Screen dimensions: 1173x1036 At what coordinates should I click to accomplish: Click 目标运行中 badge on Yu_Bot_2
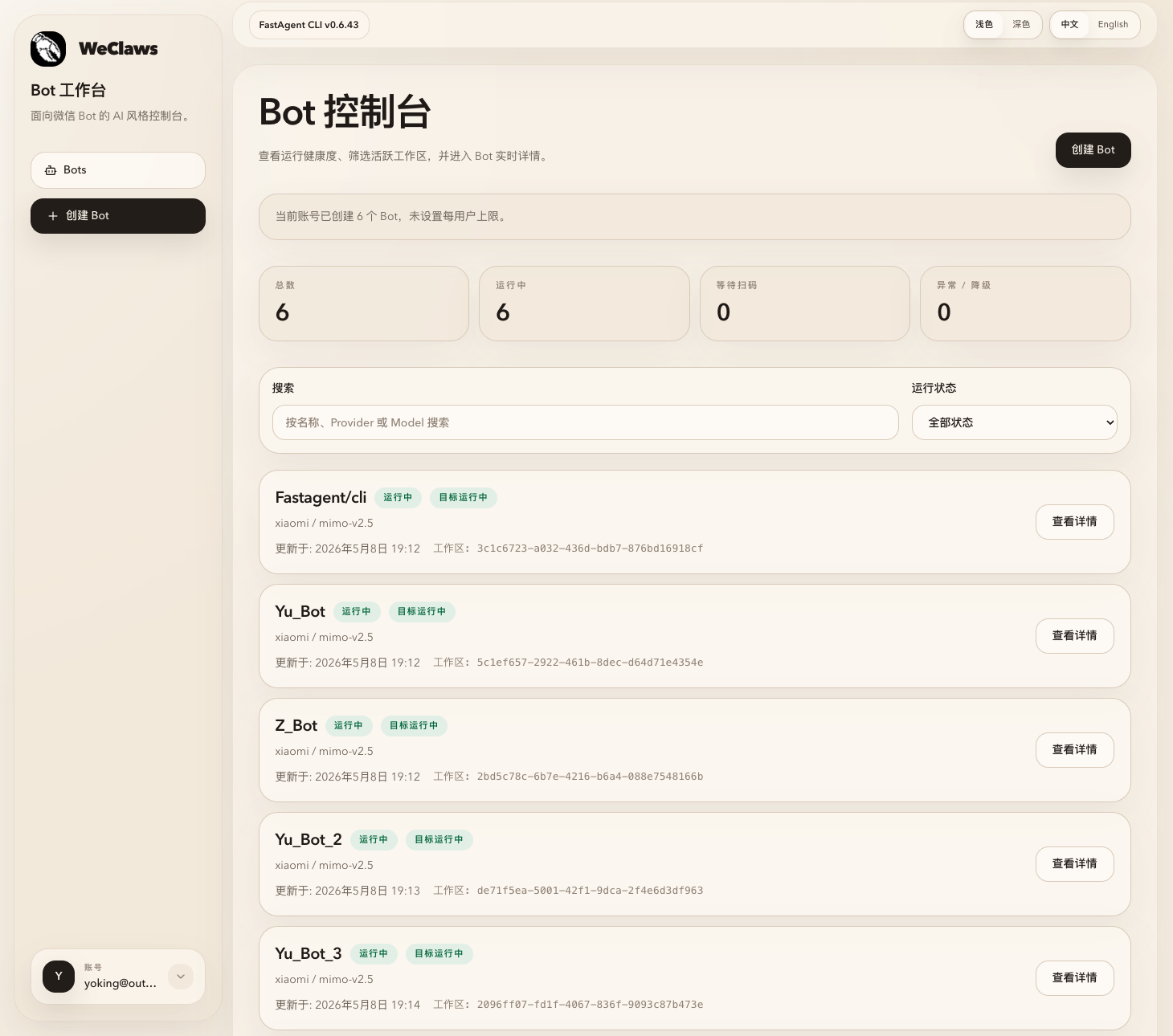439,840
